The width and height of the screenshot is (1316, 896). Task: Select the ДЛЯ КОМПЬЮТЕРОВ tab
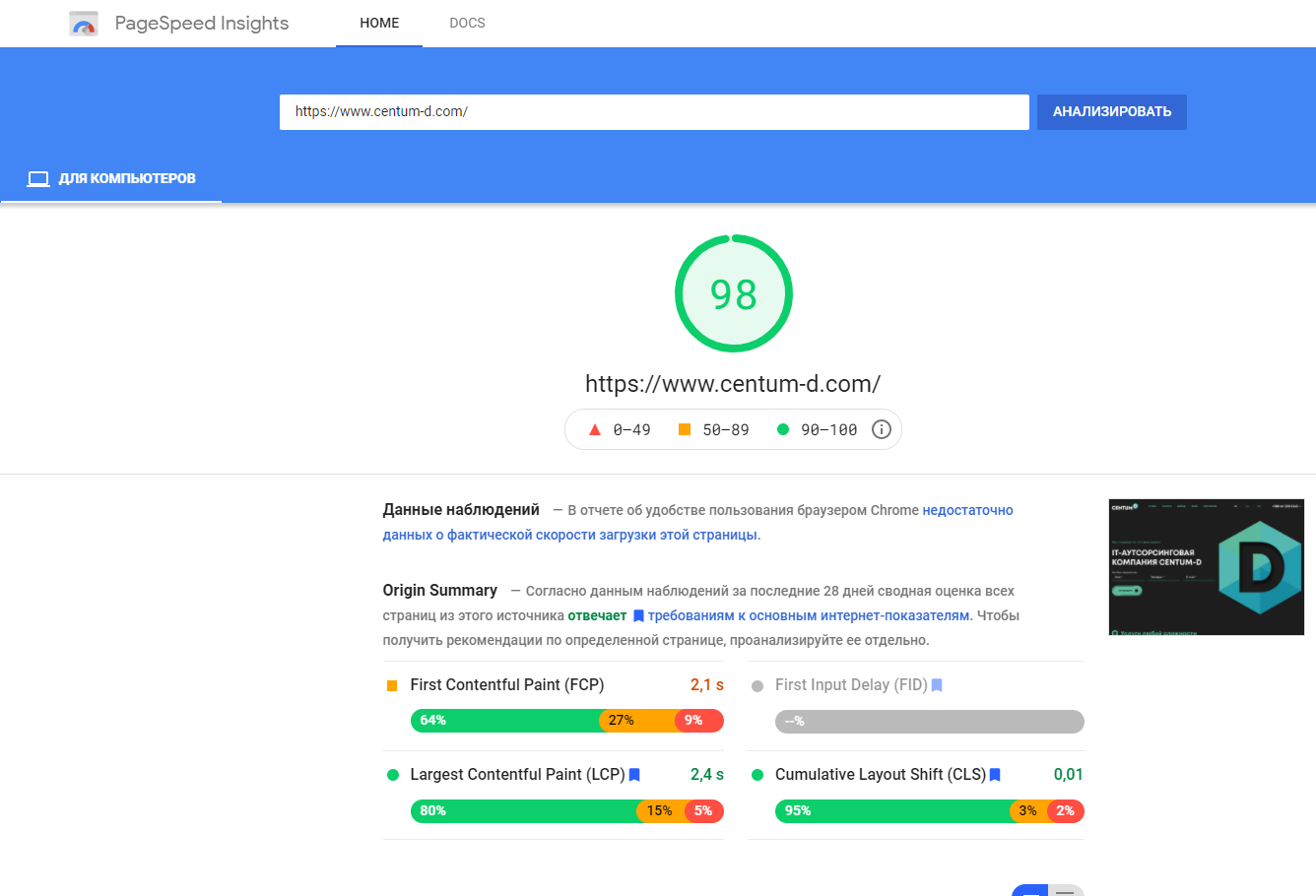pyautogui.click(x=111, y=178)
